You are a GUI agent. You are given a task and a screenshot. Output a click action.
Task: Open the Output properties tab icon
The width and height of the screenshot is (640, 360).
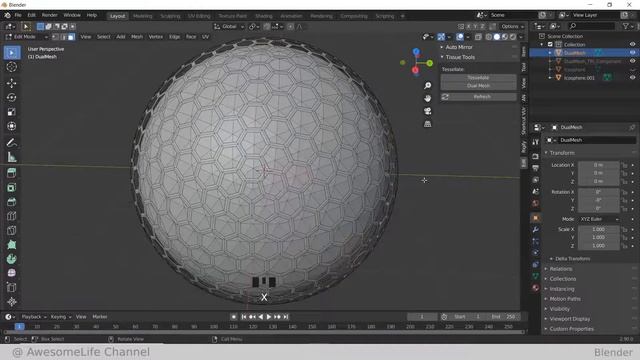coord(536,168)
